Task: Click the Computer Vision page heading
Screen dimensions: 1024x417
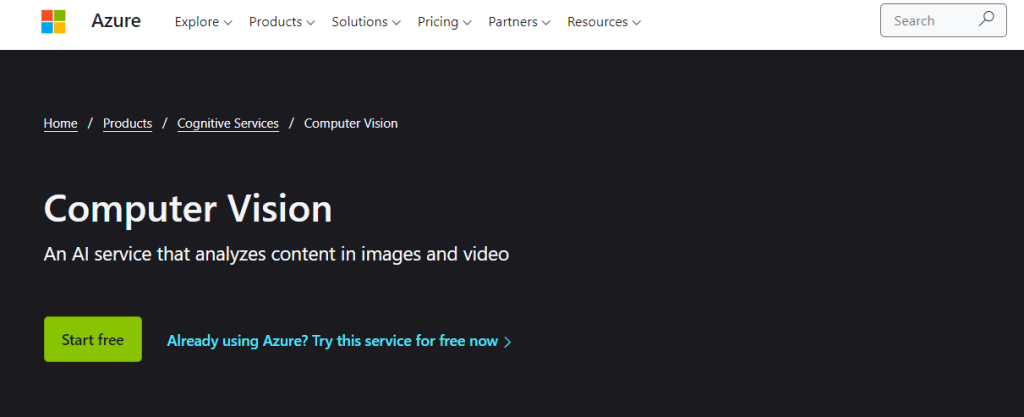Action: [188, 209]
